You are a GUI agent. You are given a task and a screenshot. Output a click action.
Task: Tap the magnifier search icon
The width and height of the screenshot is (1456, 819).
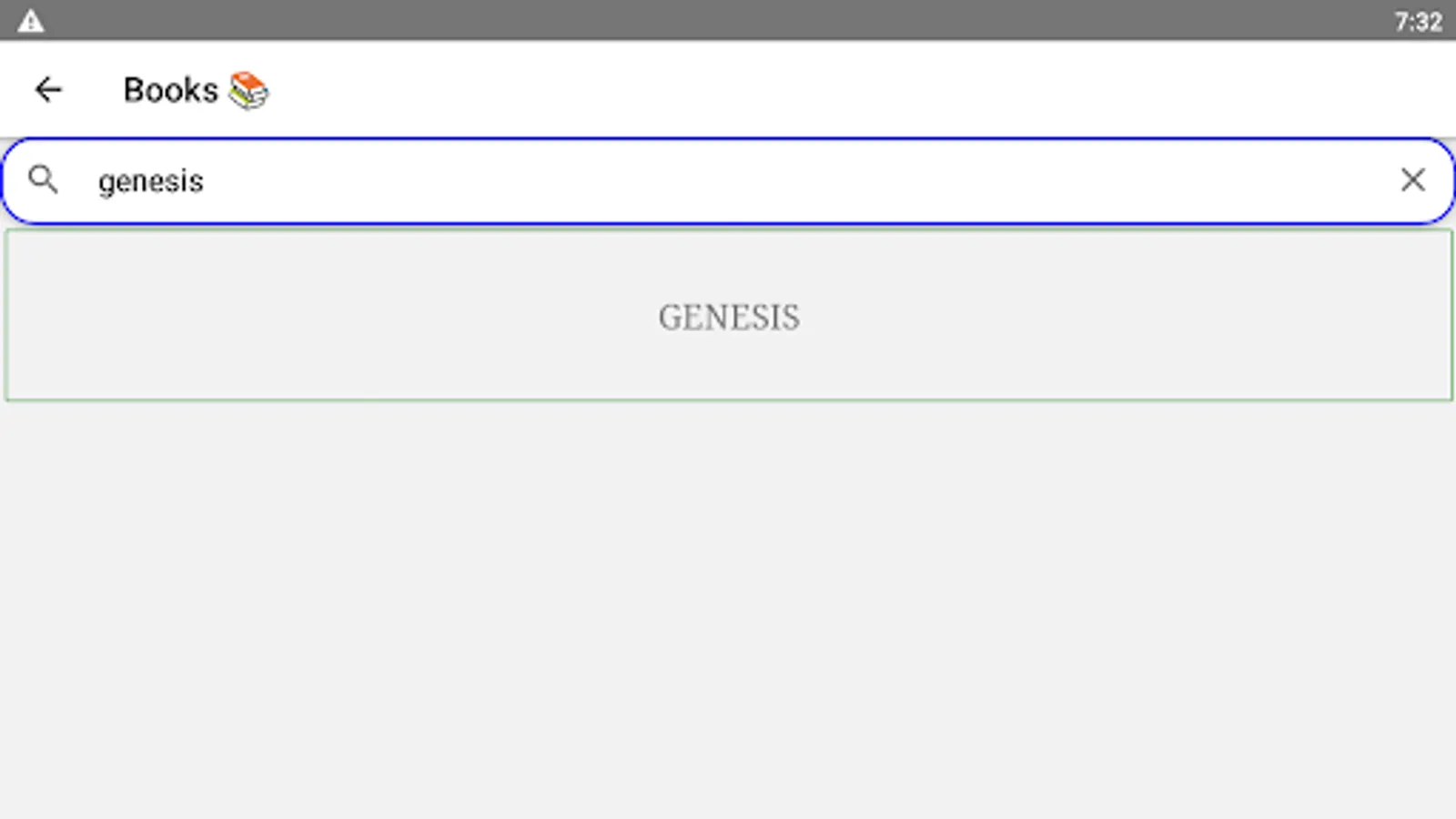coord(43,180)
